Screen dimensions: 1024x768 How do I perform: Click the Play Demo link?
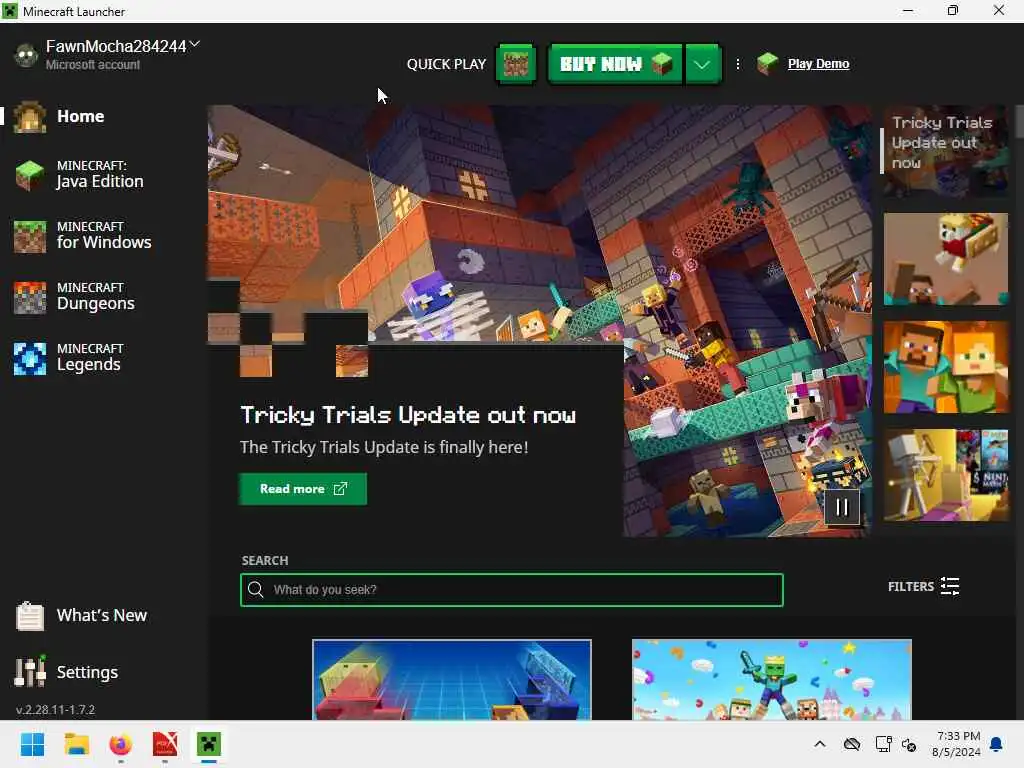(x=818, y=63)
